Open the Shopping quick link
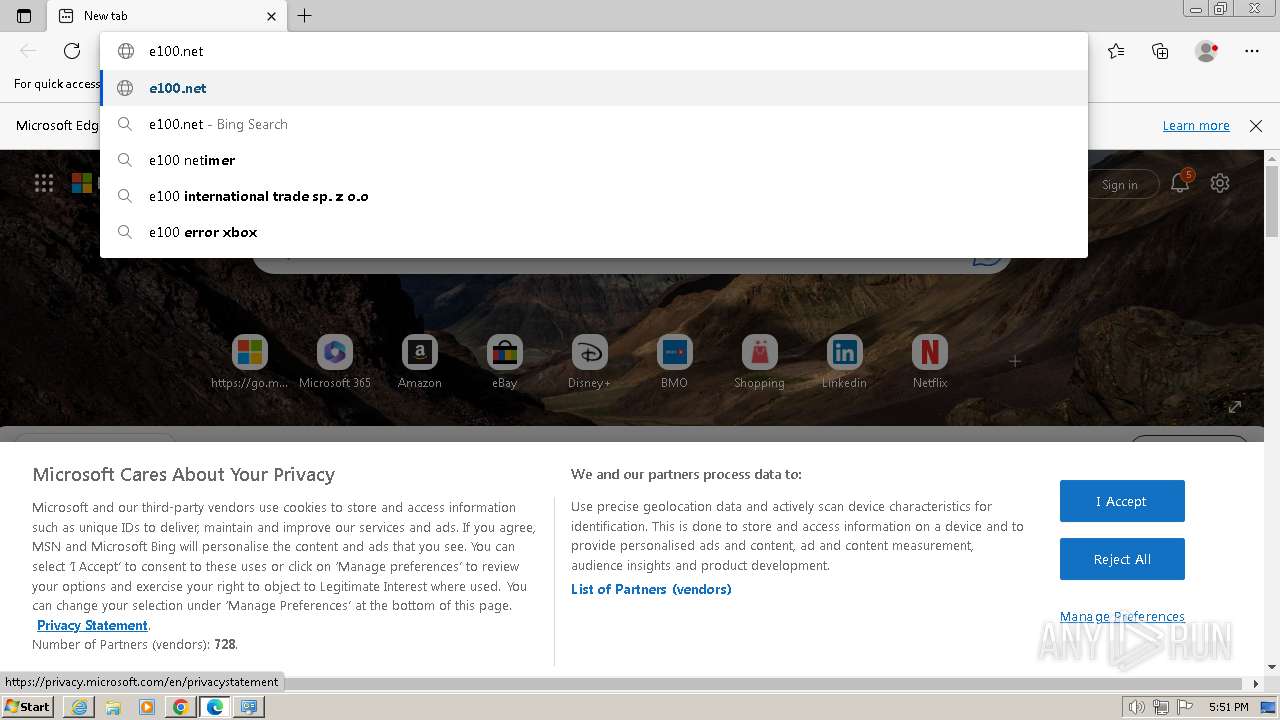 760,362
